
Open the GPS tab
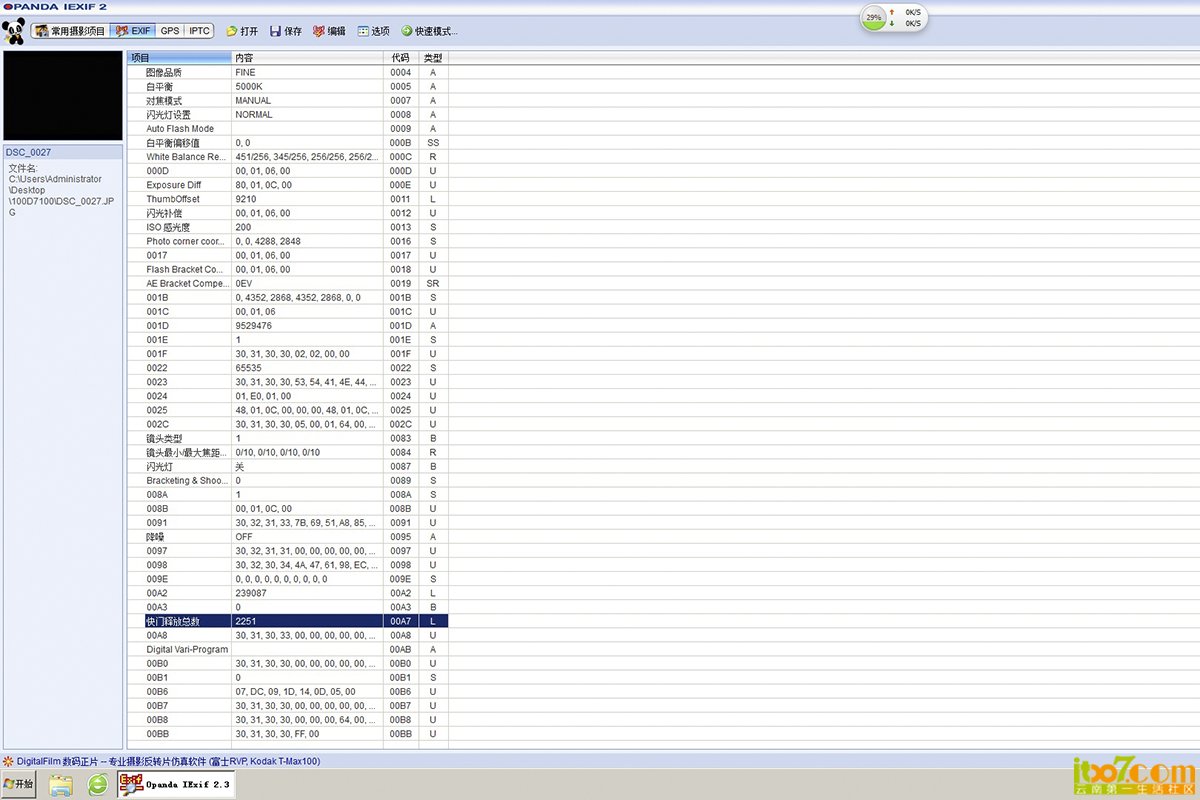[x=170, y=31]
